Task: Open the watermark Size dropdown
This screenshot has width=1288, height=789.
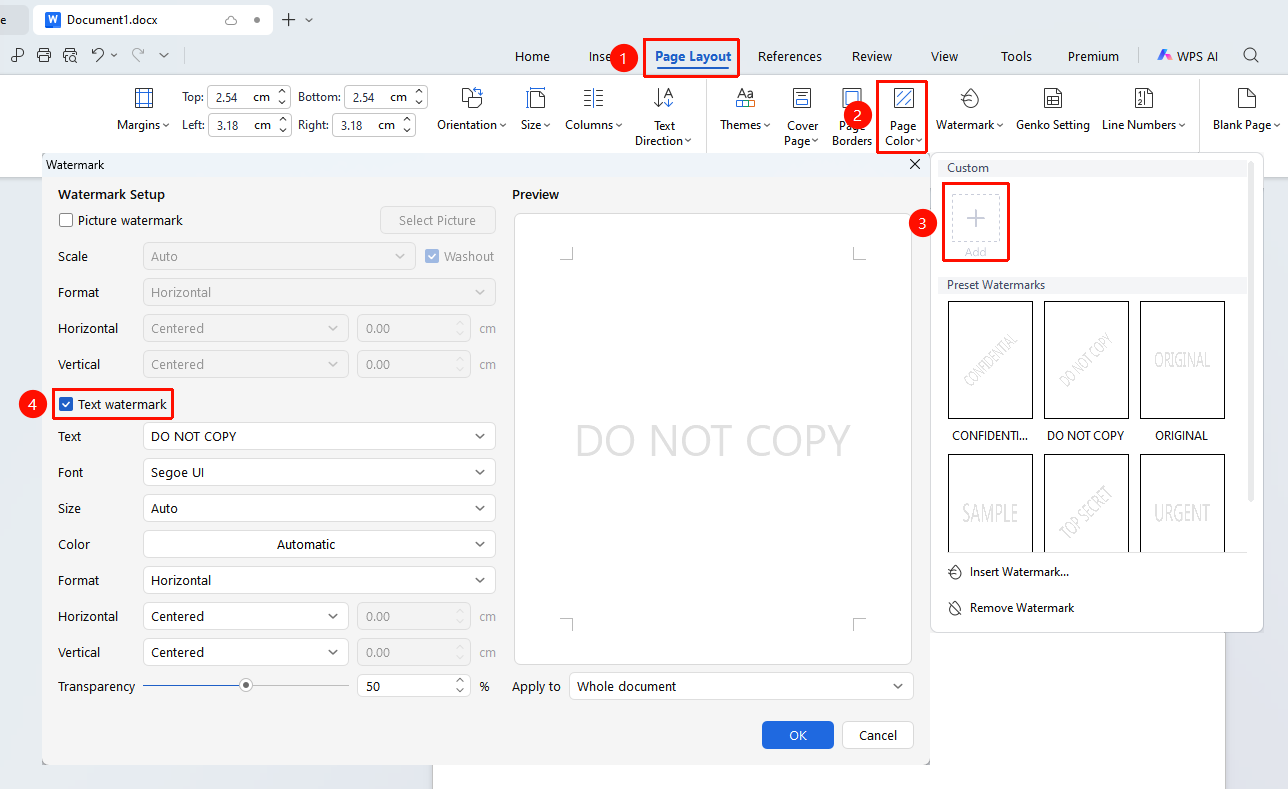Action: tap(319, 508)
